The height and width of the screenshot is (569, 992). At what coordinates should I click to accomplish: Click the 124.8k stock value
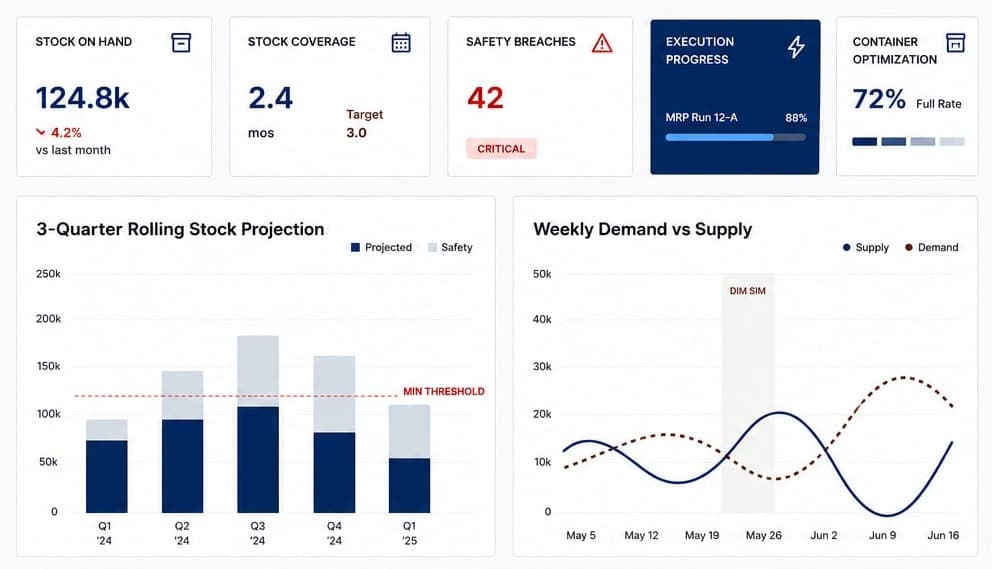[x=82, y=98]
